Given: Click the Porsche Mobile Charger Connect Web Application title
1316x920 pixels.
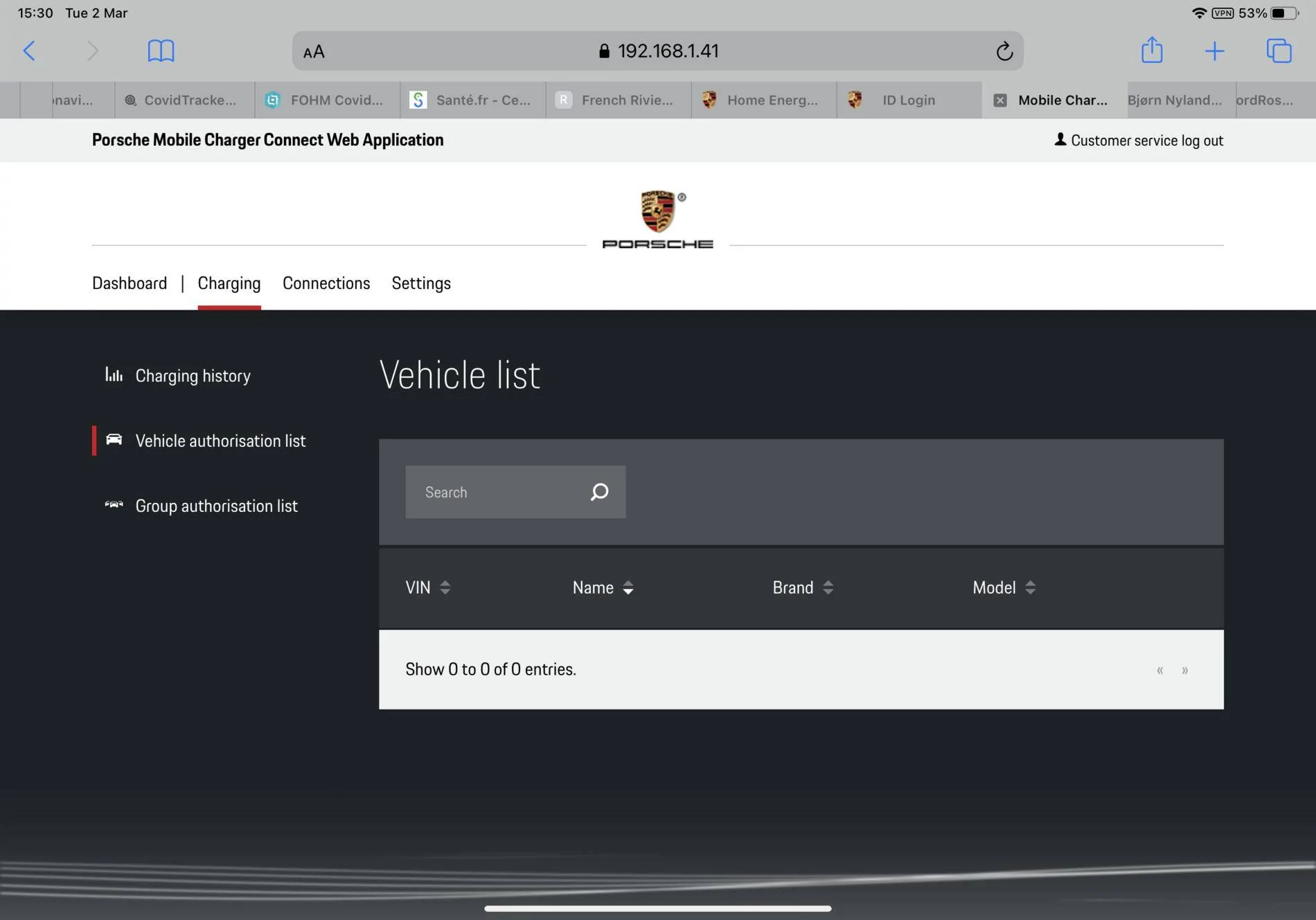Looking at the screenshot, I should pyautogui.click(x=267, y=140).
